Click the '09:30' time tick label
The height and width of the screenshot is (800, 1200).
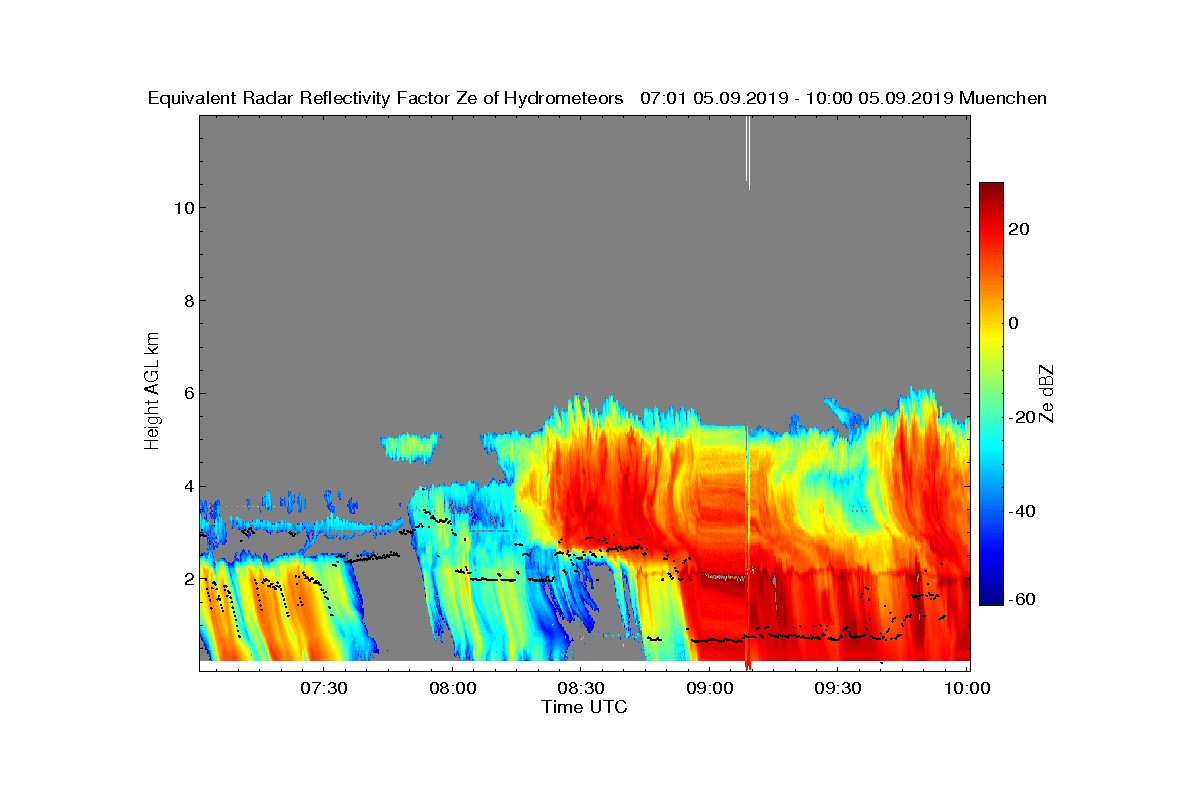point(839,688)
